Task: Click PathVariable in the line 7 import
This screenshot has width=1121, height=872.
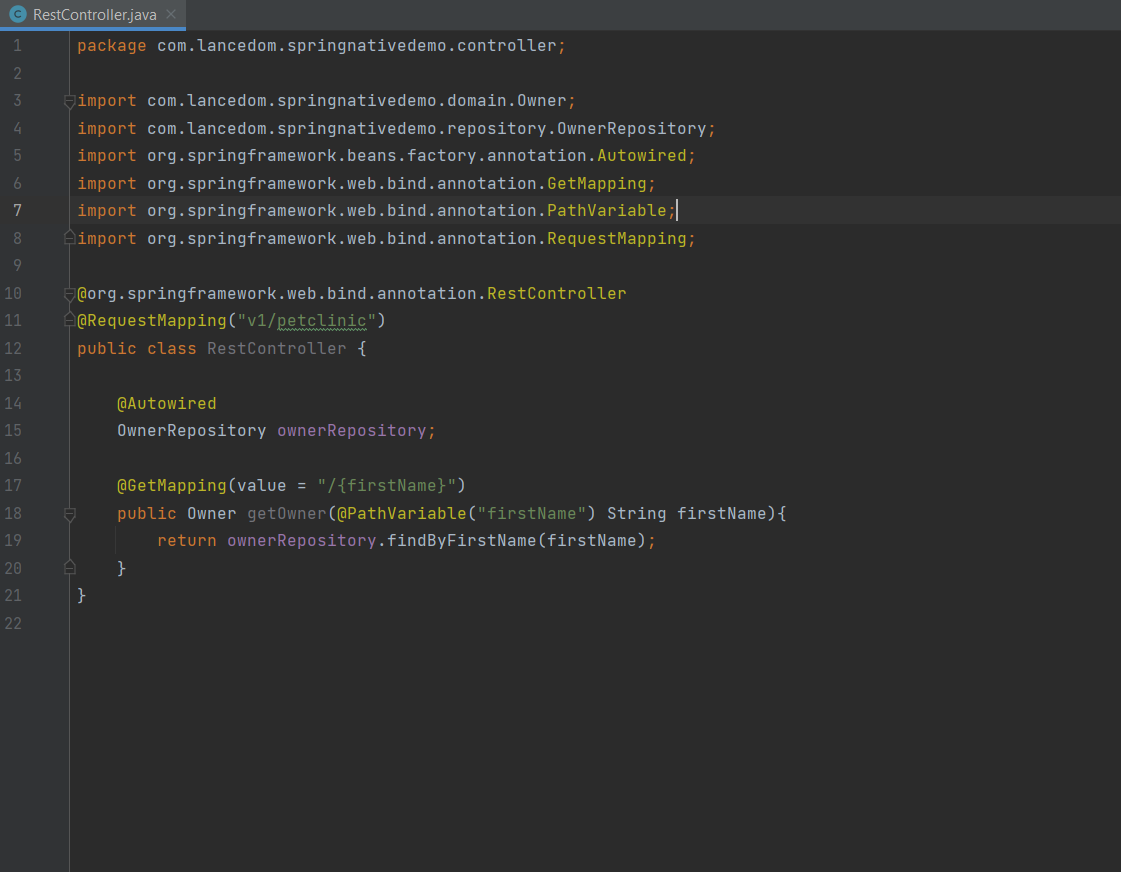Action: (606, 211)
